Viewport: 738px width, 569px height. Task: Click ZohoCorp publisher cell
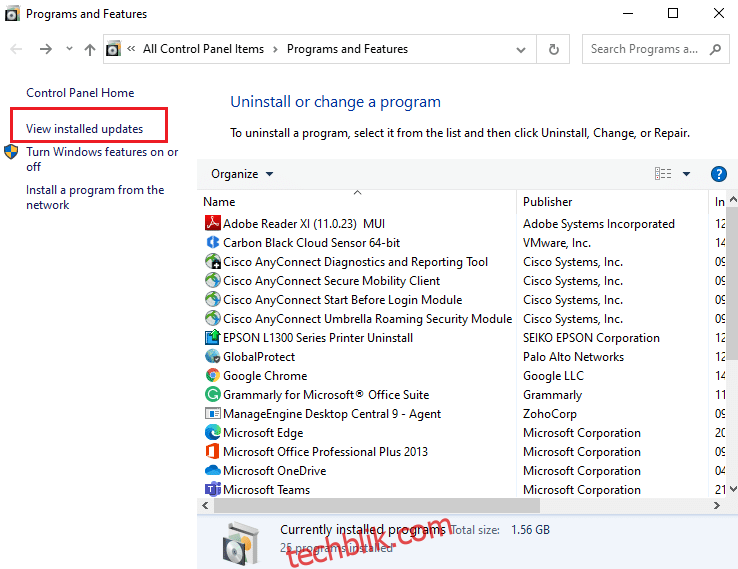[550, 414]
